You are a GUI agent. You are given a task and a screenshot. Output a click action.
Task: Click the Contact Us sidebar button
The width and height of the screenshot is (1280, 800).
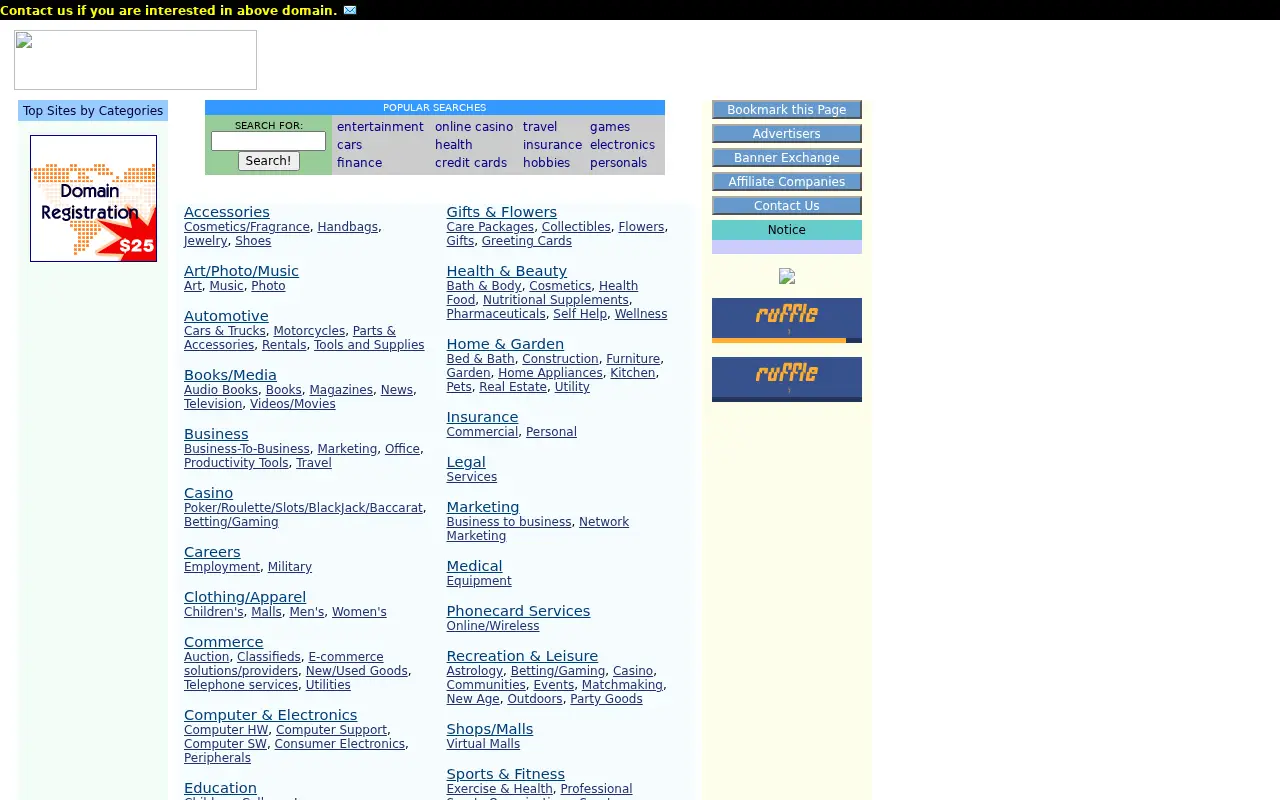pyautogui.click(x=787, y=206)
